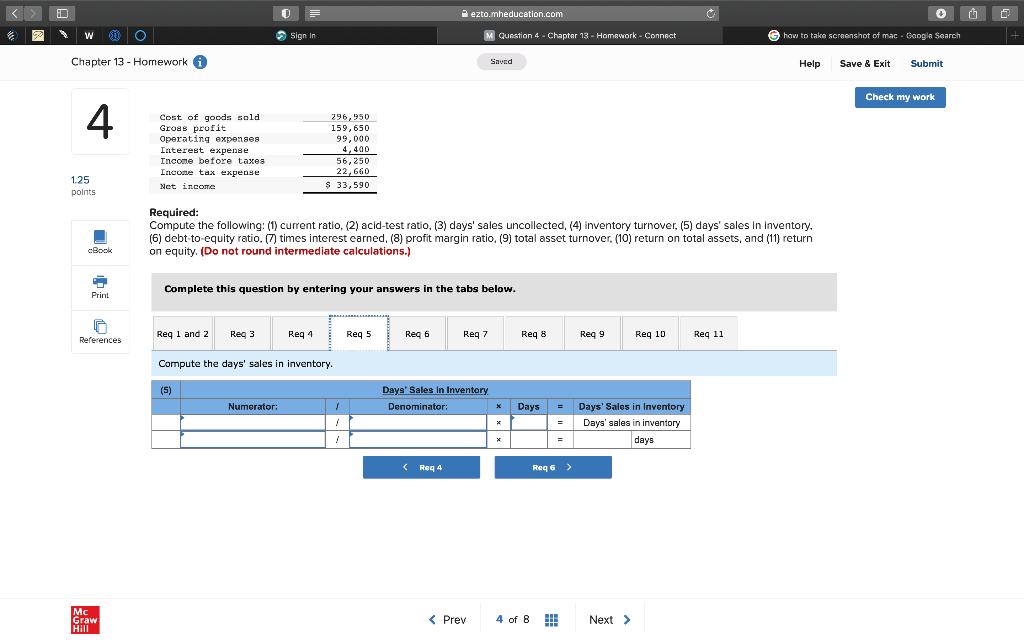Click the second-row Denominator value field
Image resolution: width=1024 pixels, height=640 pixels.
[x=418, y=440]
